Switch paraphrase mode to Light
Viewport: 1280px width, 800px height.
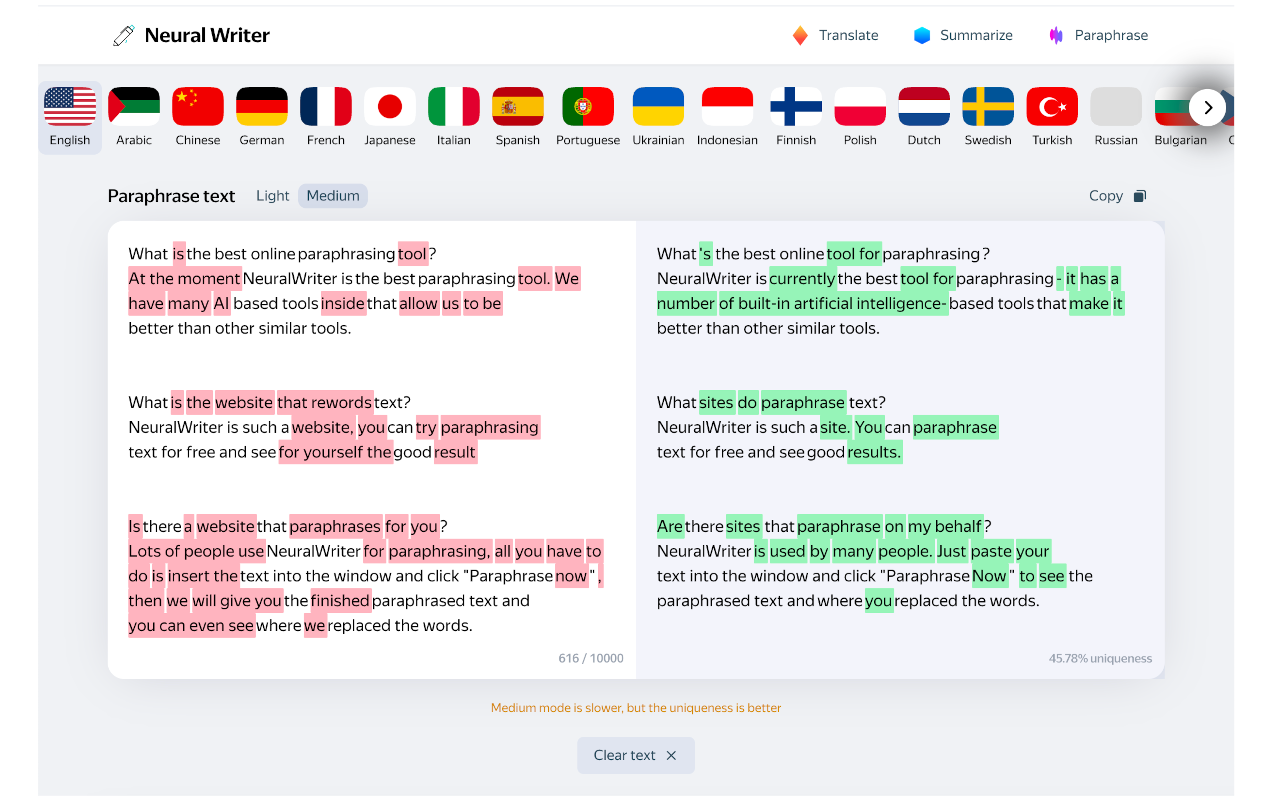272,196
